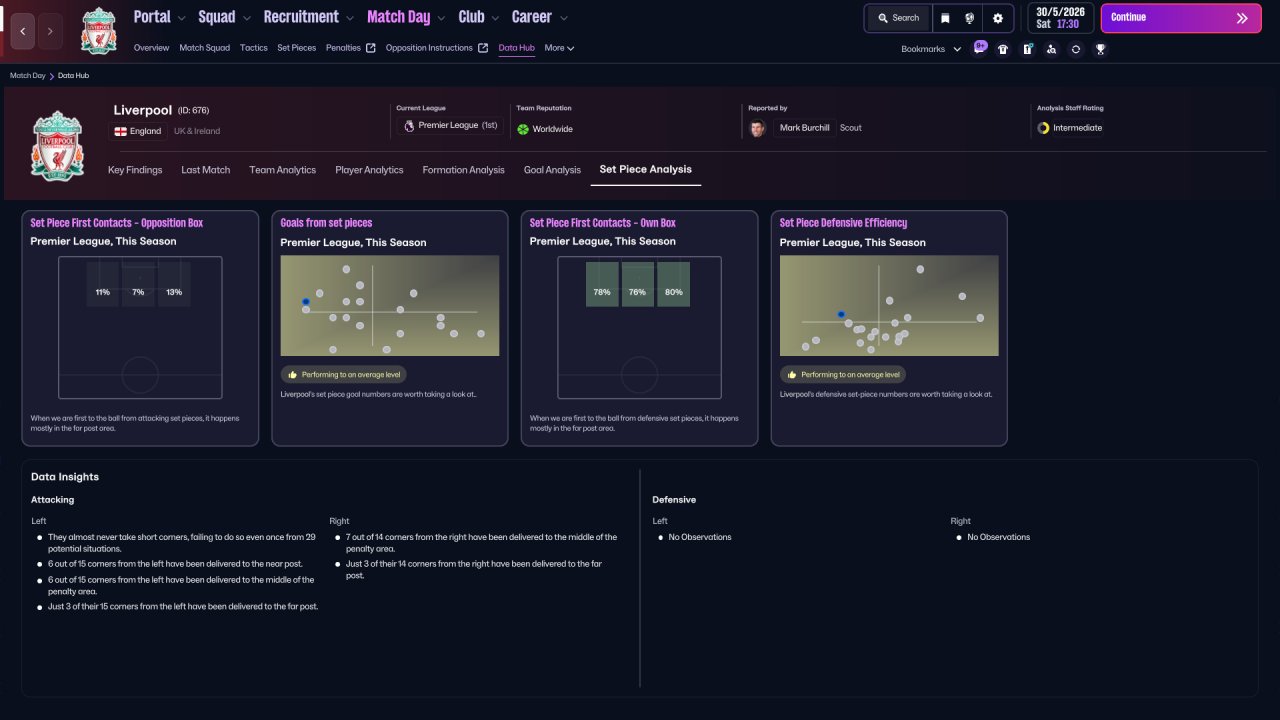This screenshot has width=1280, height=720.
Task: Switch to the Key Findings tab
Action: 135,170
